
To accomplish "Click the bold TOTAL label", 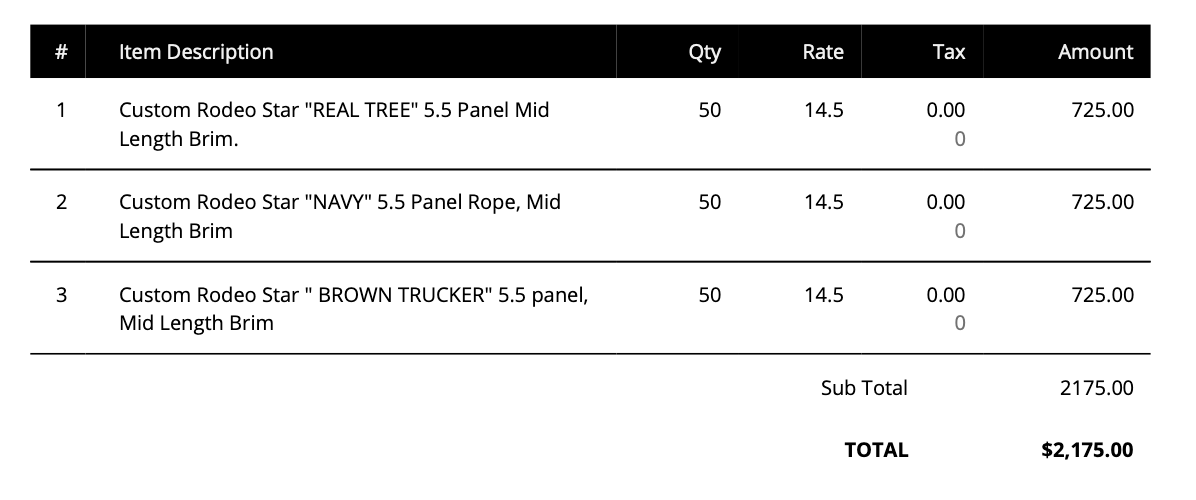I will (876, 450).
